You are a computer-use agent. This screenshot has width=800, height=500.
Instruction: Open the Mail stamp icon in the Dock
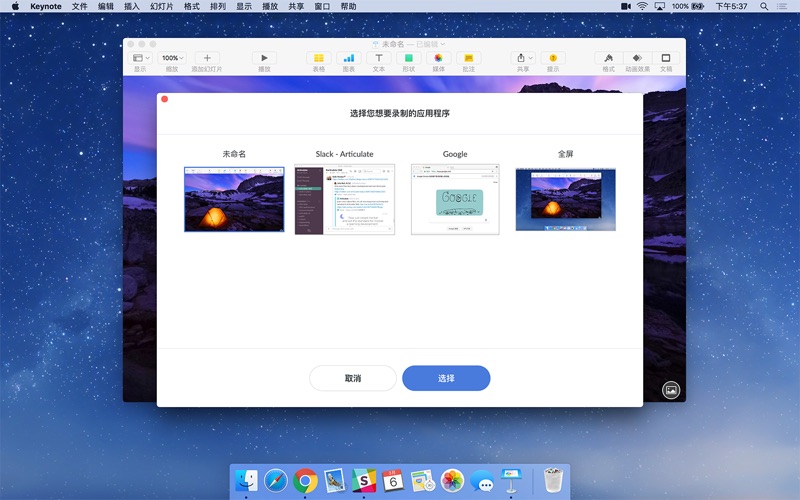pos(335,481)
